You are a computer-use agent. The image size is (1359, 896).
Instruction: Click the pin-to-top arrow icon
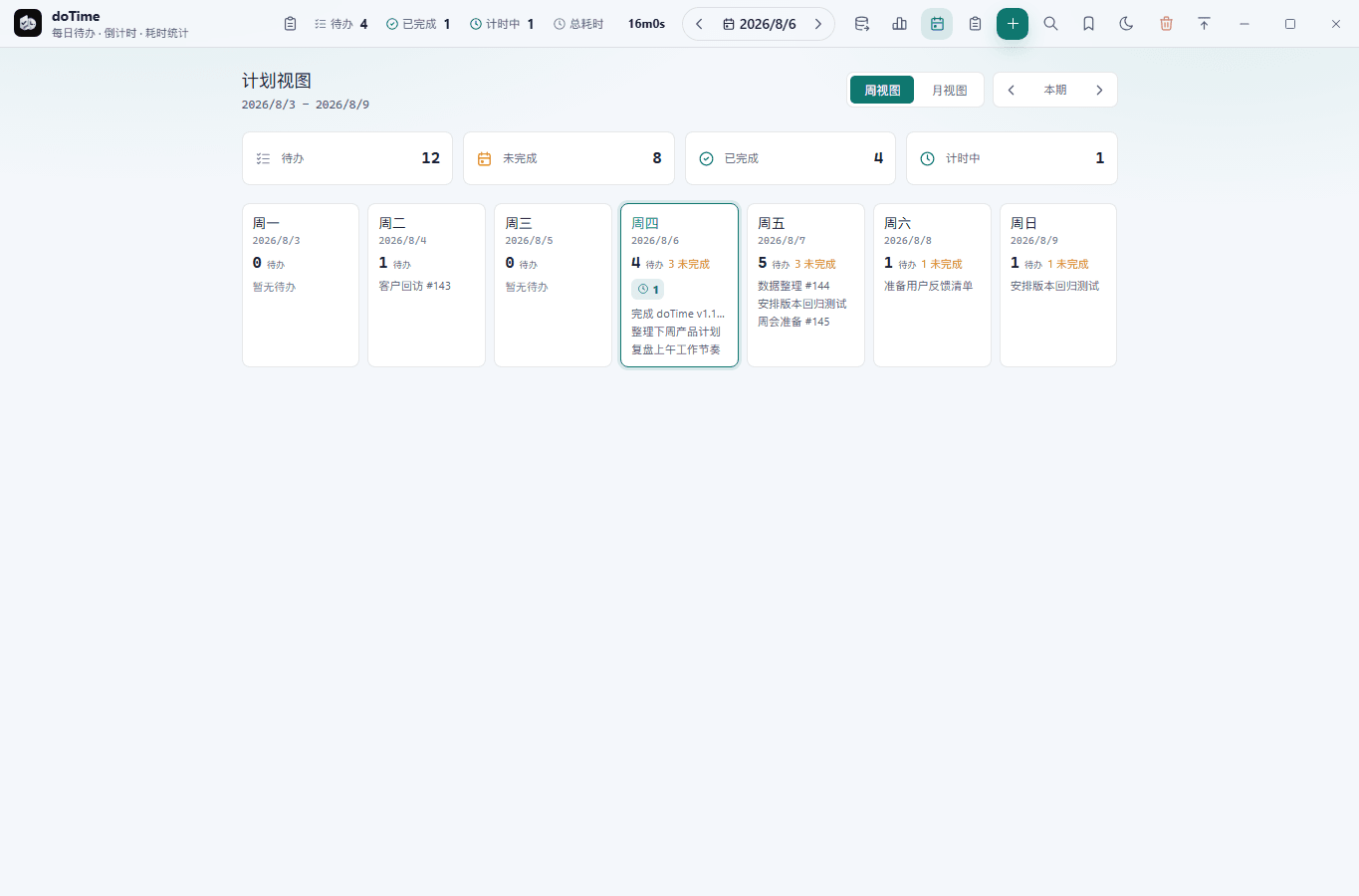1204,24
